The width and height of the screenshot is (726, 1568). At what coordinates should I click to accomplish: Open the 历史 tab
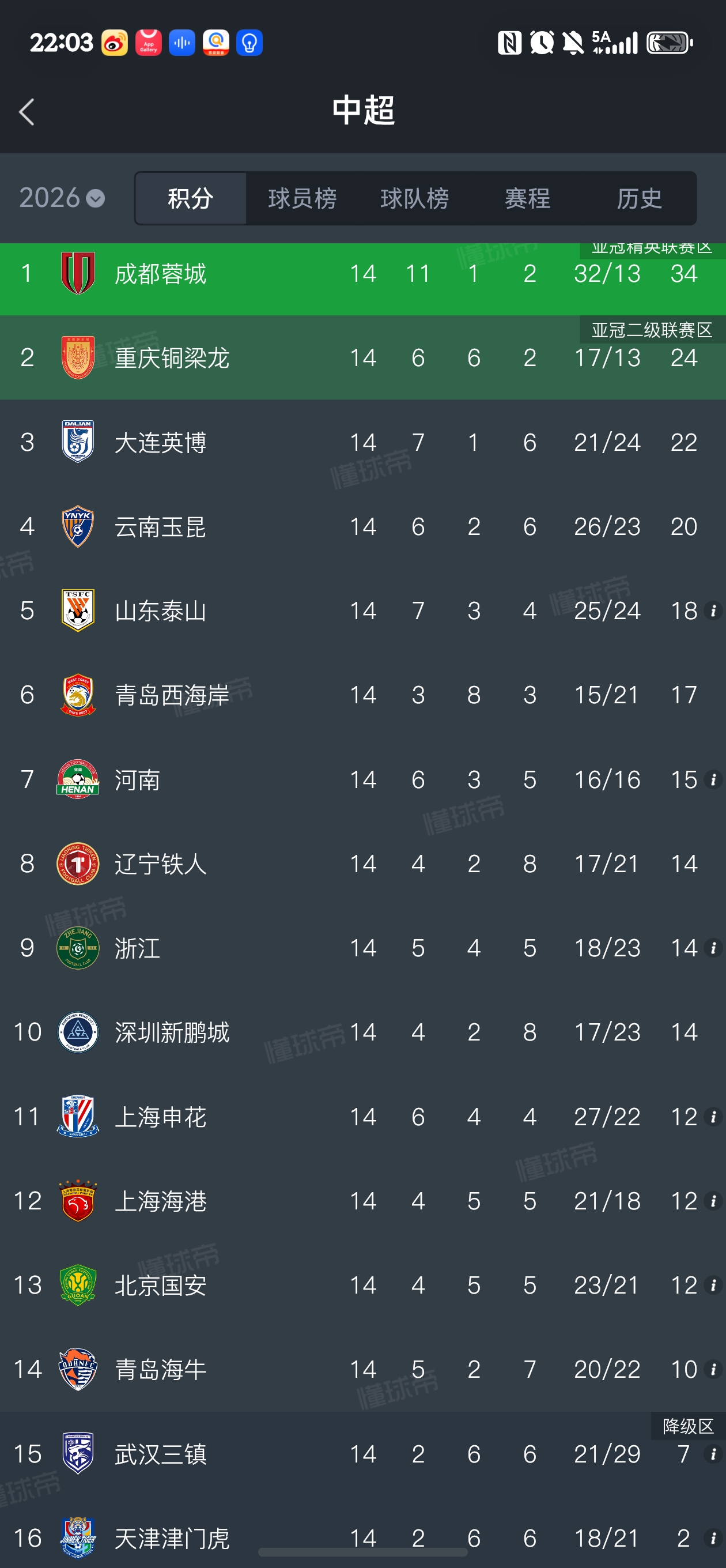point(639,198)
